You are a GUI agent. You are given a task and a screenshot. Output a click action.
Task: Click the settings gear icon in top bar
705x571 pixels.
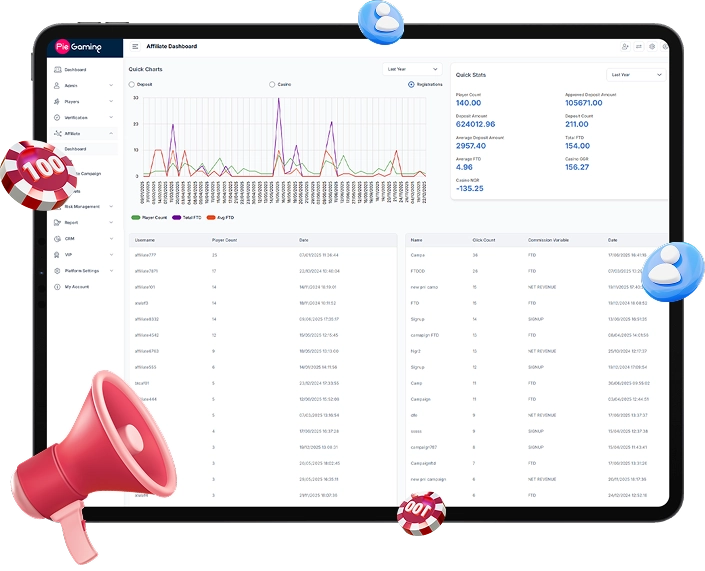point(652,46)
